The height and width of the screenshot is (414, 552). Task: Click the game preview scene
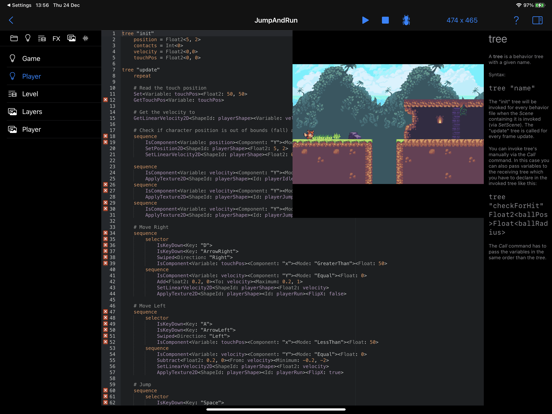click(388, 124)
